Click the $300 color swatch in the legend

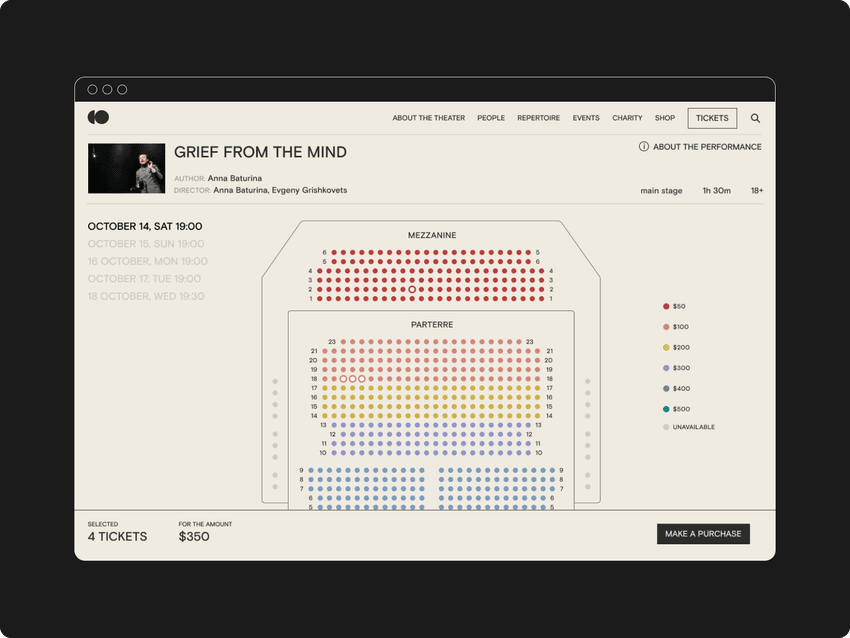pos(665,368)
